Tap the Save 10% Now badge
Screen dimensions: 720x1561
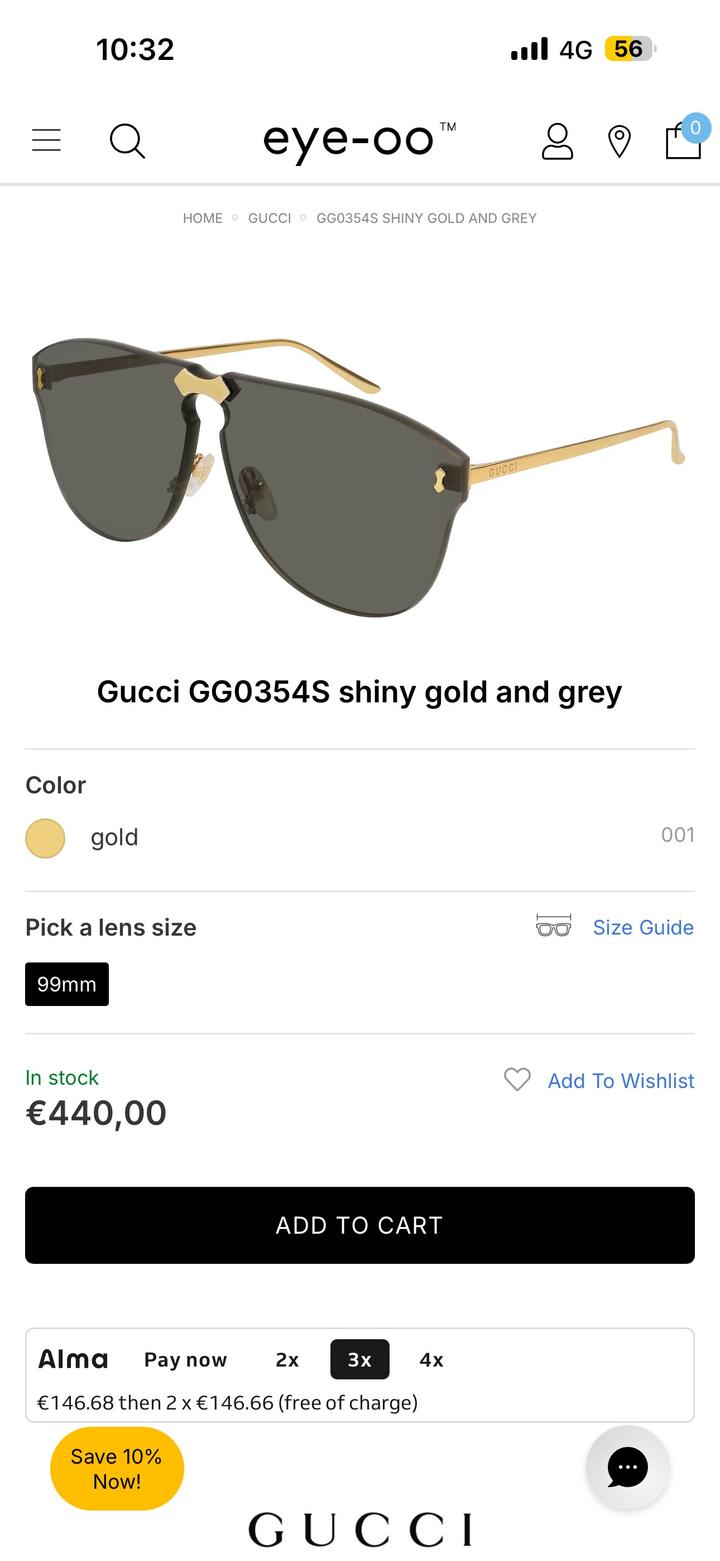(x=117, y=1468)
